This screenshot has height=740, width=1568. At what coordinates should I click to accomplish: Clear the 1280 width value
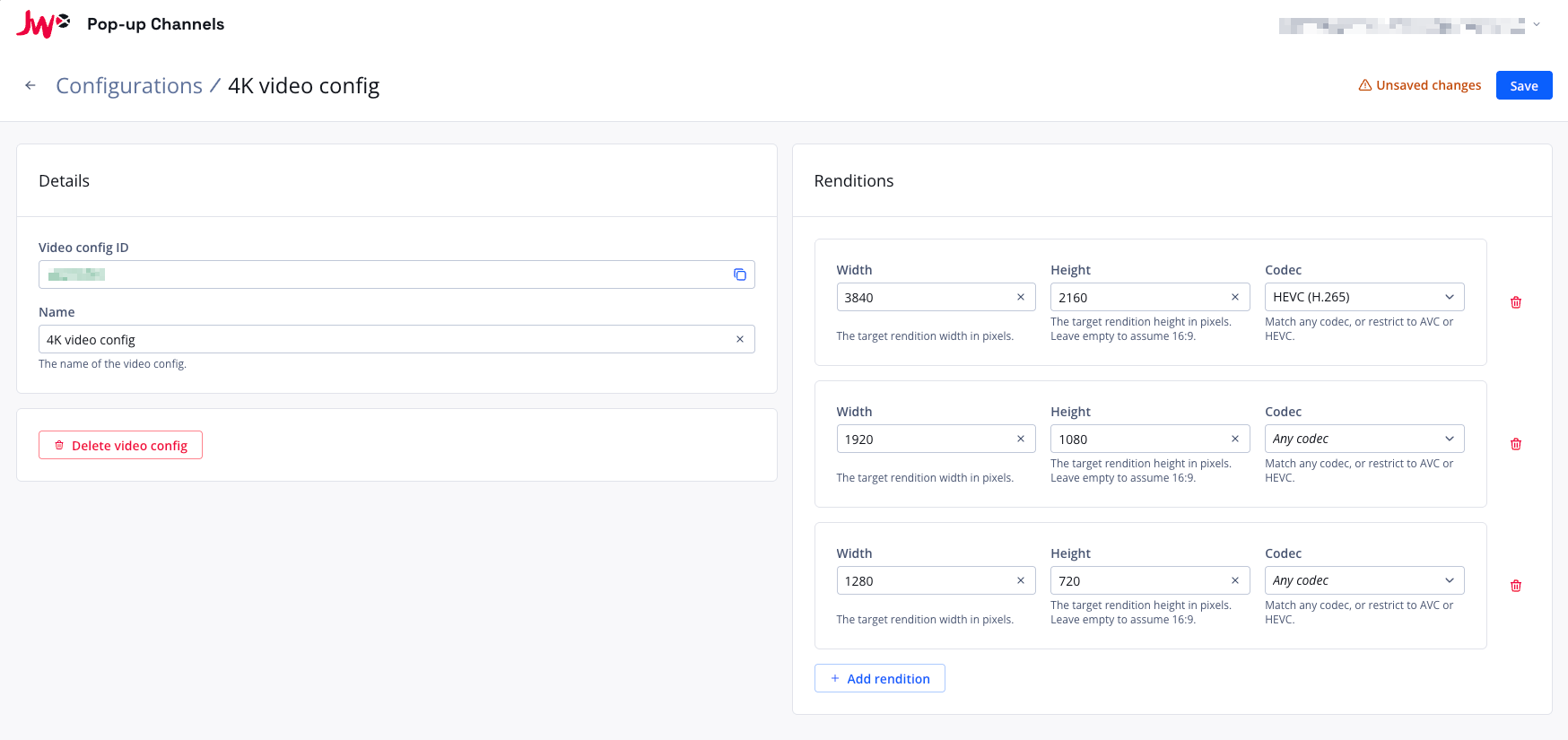pyautogui.click(x=1021, y=580)
